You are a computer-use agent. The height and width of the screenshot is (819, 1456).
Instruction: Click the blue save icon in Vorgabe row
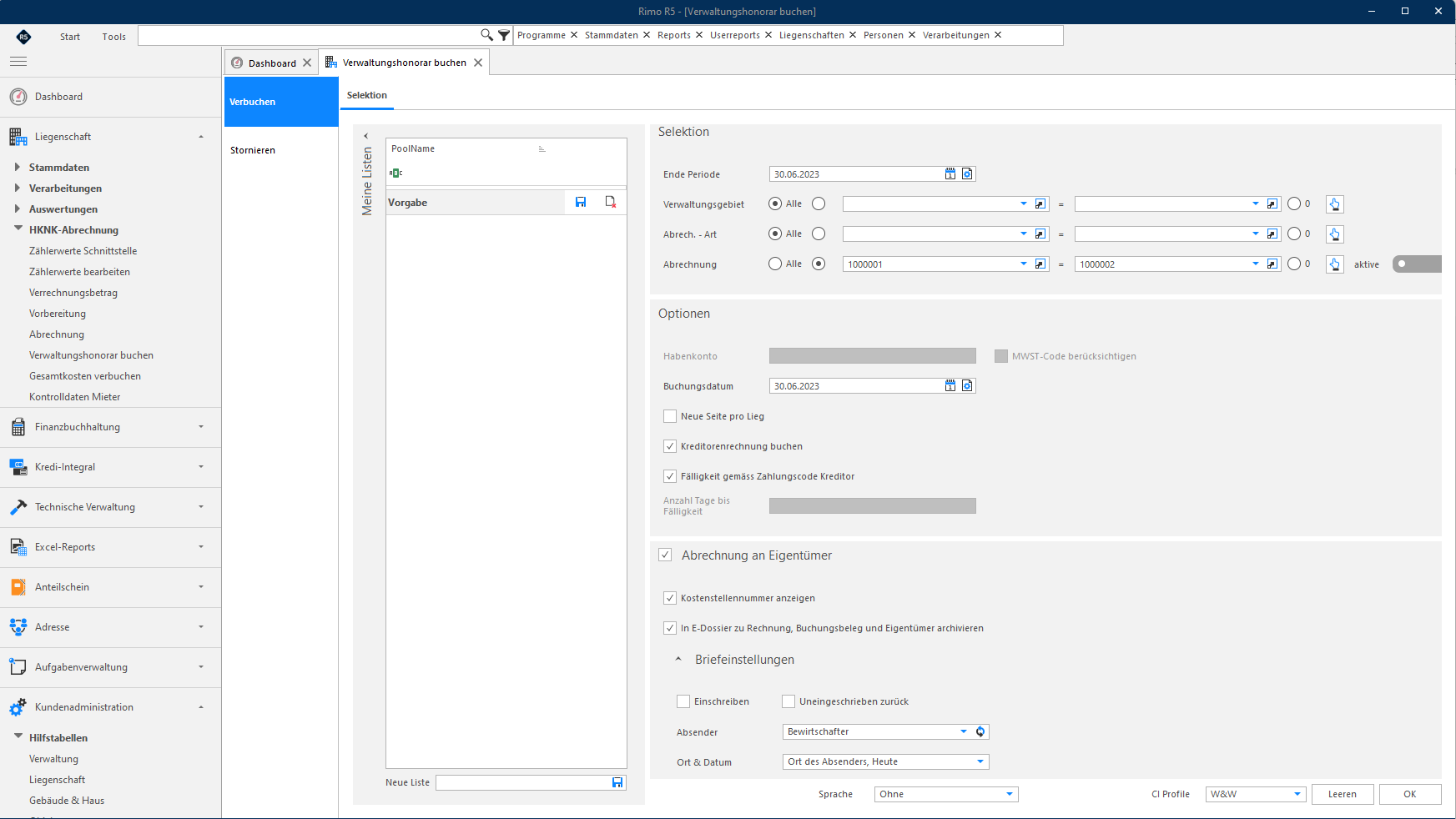coord(581,202)
